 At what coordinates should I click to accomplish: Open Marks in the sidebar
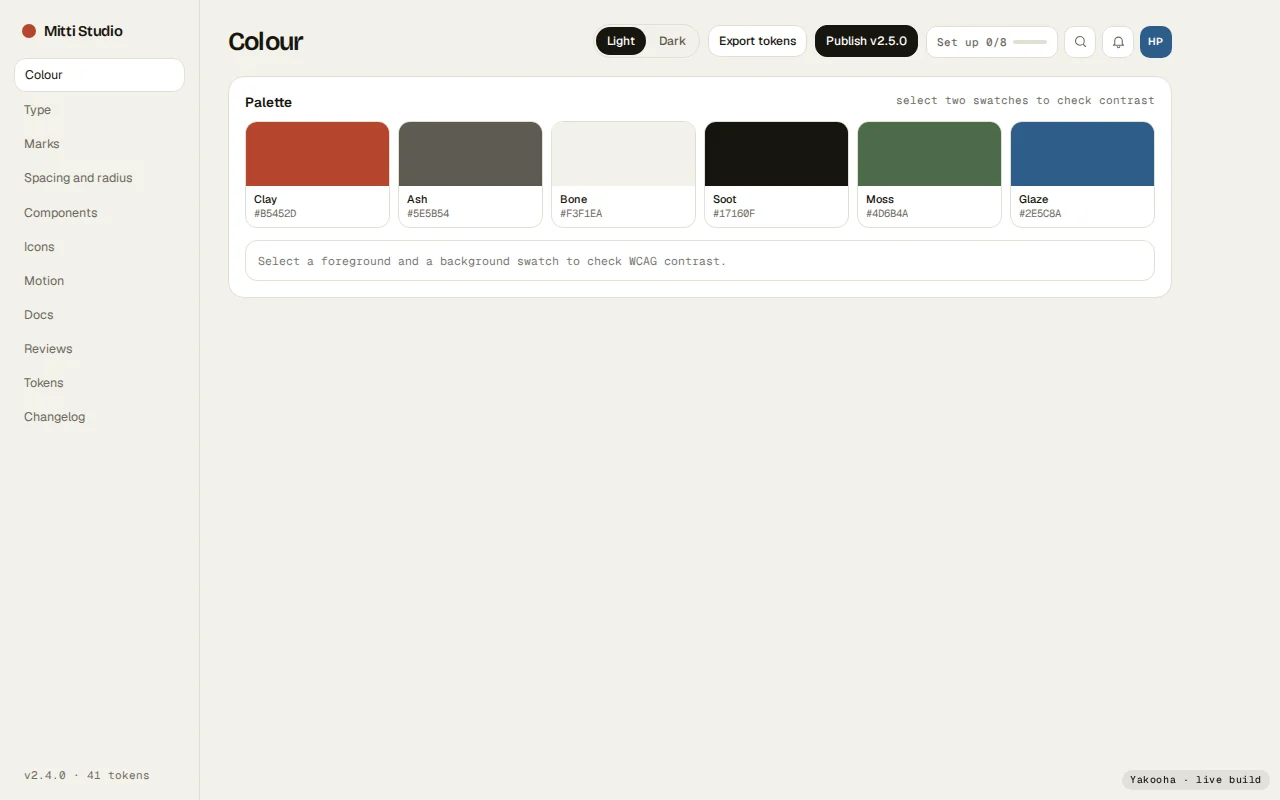[x=99, y=144]
